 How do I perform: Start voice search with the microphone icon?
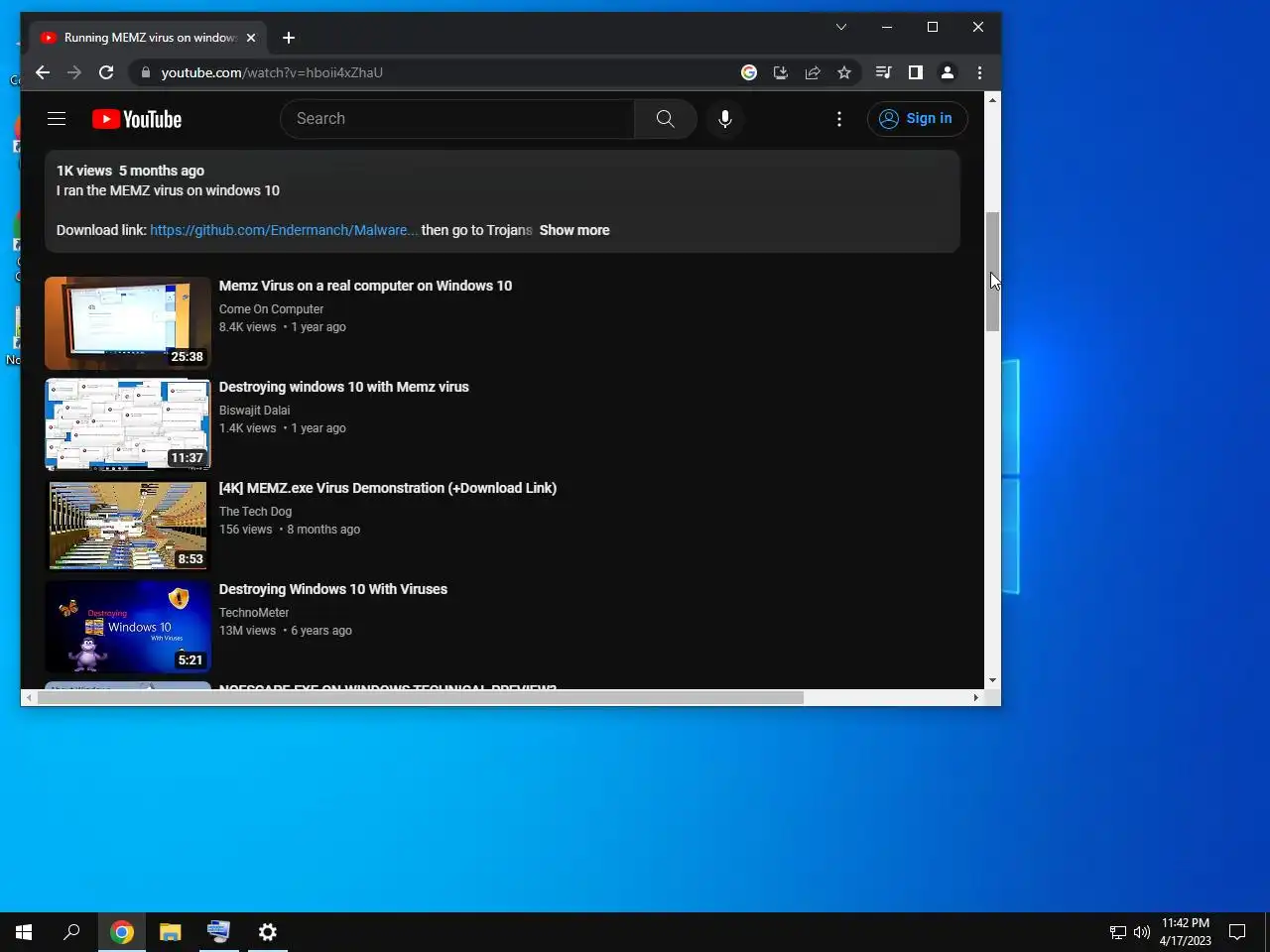click(x=725, y=119)
